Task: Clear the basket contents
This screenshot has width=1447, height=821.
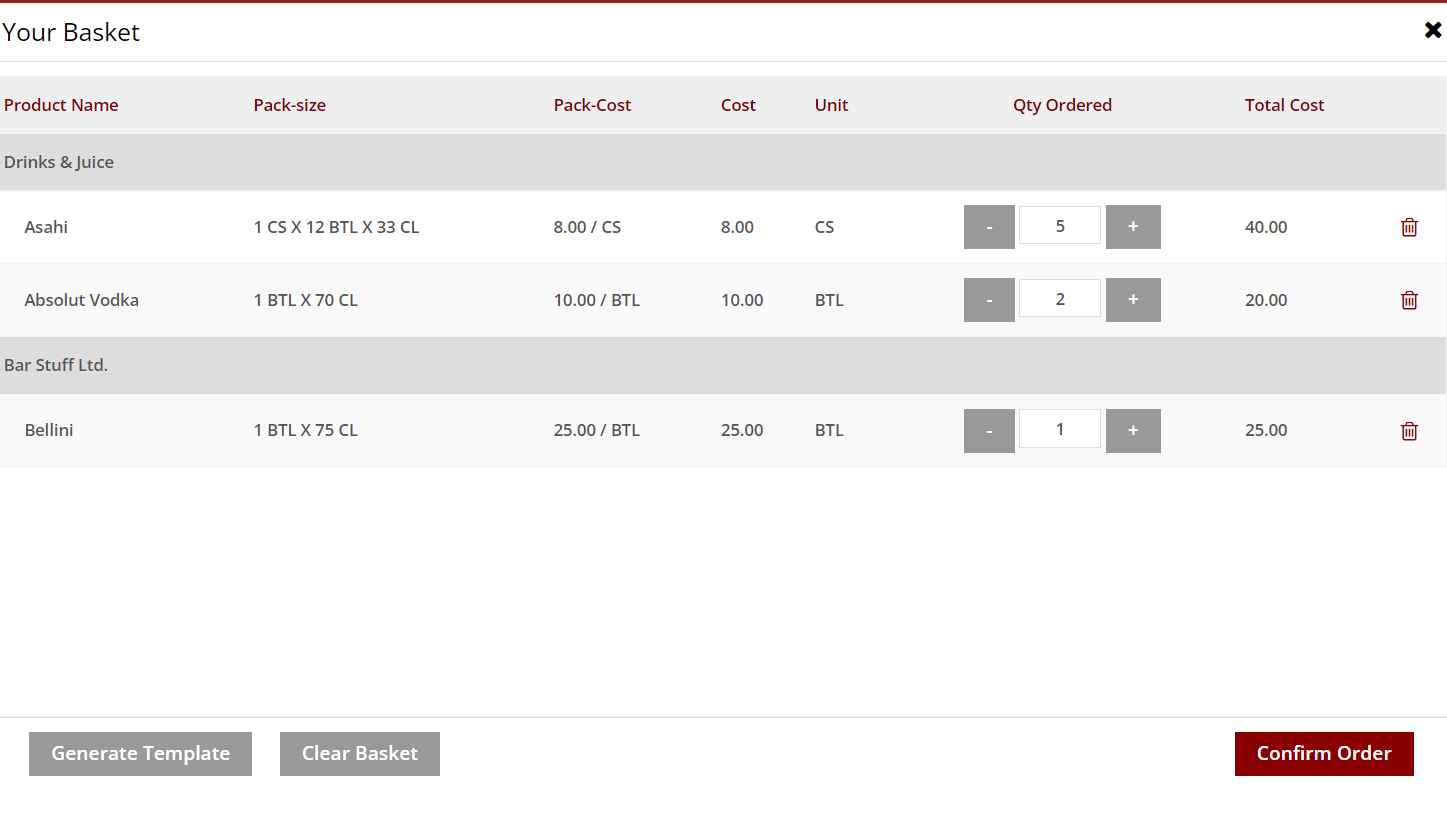Action: point(359,754)
